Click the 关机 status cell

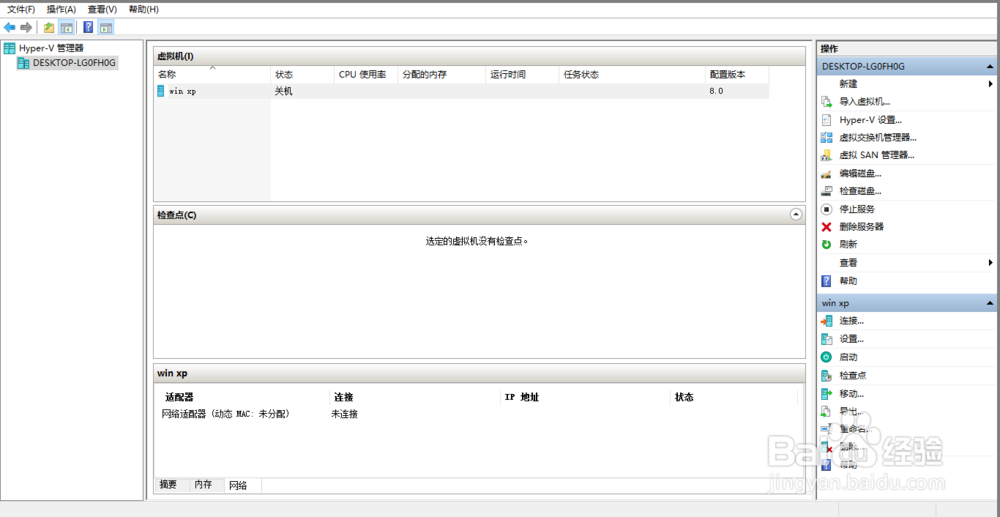pos(284,91)
